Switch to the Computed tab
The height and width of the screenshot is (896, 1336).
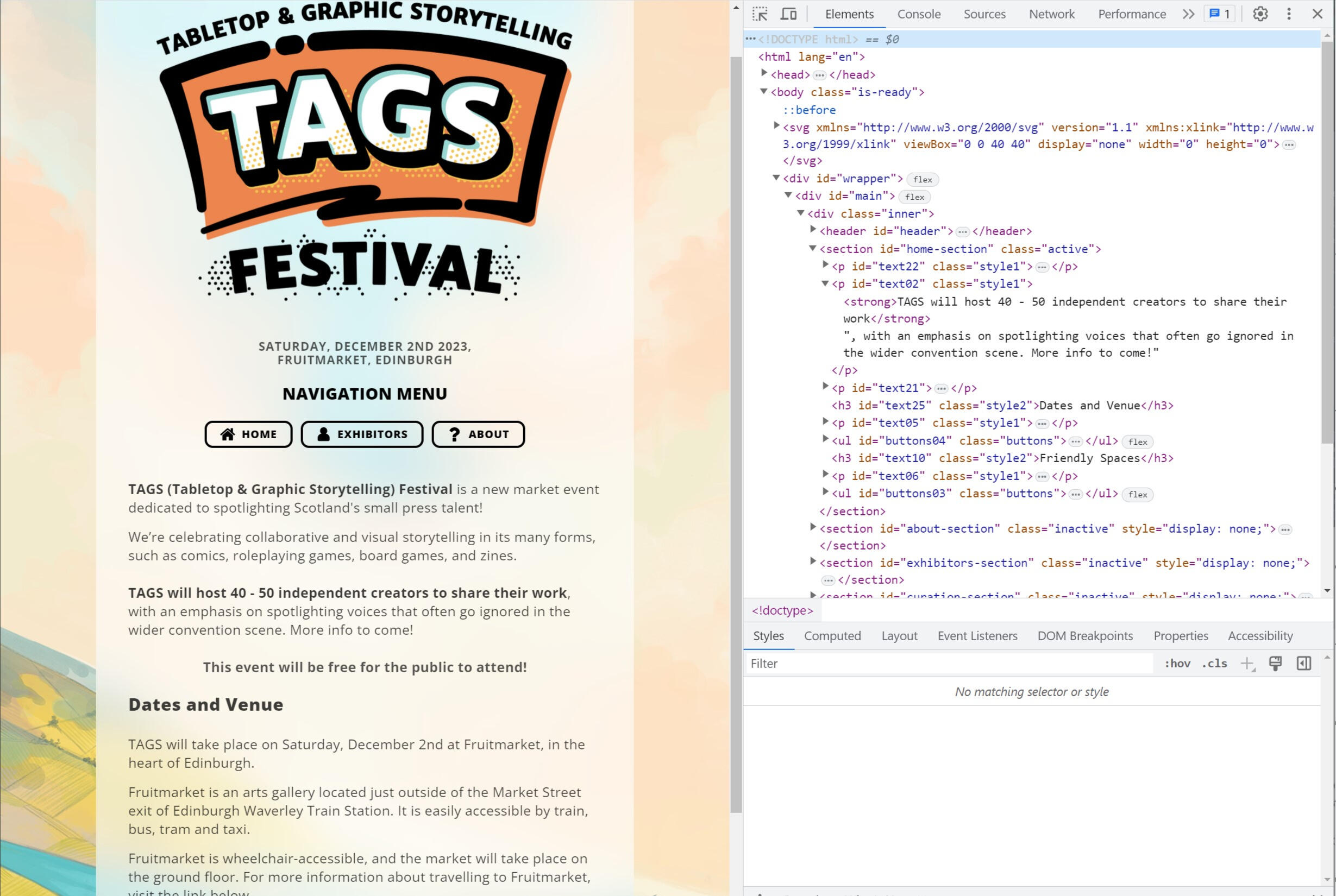832,635
